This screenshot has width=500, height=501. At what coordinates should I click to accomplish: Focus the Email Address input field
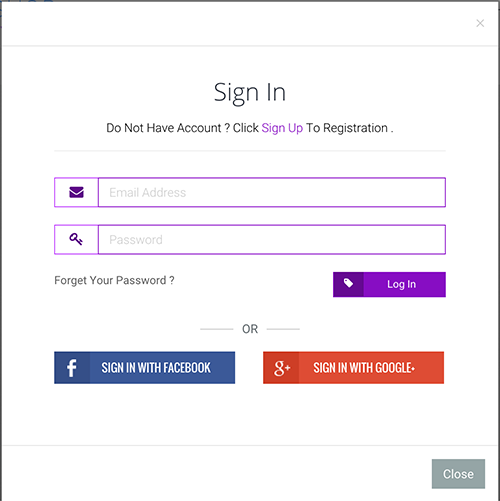[x=272, y=192]
